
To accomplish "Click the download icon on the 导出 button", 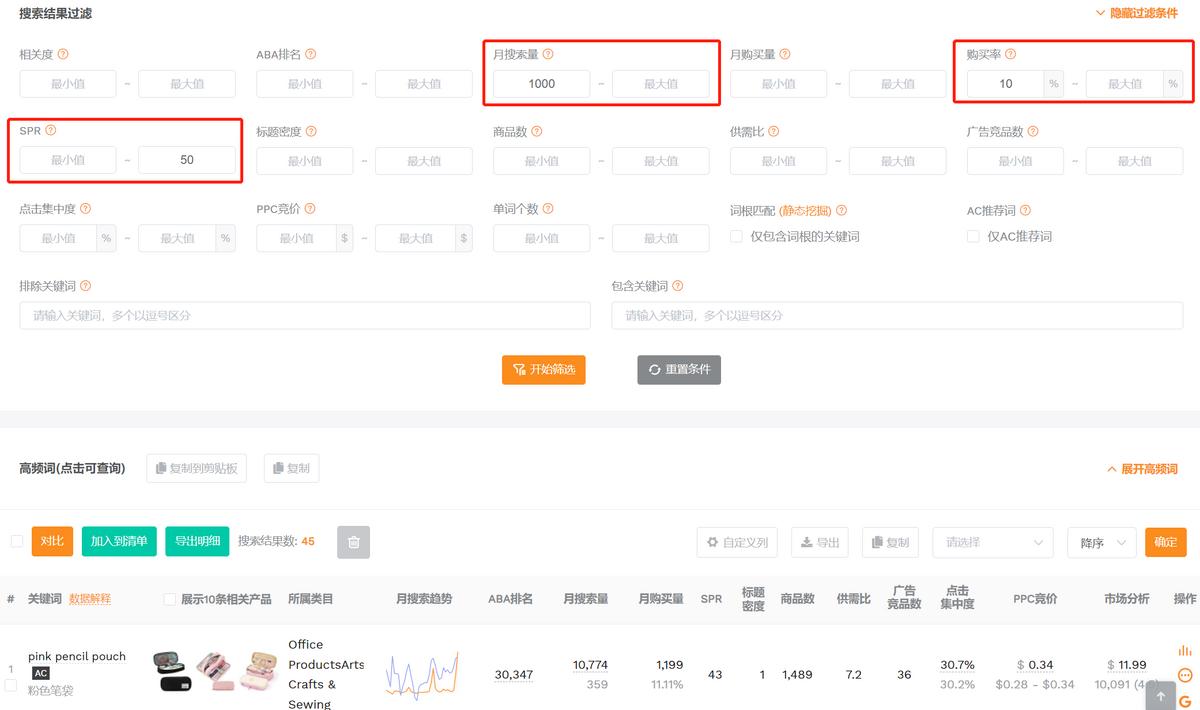I will 806,542.
